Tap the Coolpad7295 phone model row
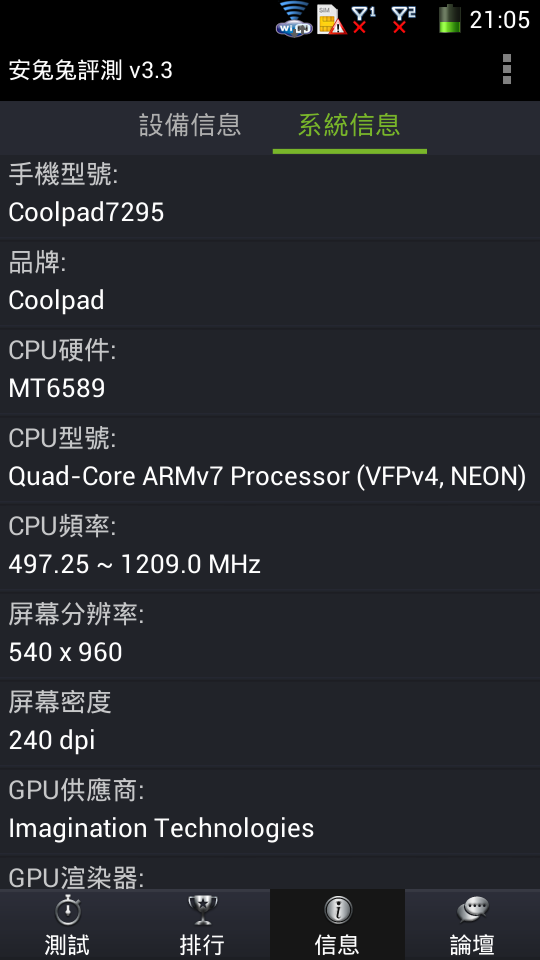Viewport: 540px width, 960px height. 270,195
